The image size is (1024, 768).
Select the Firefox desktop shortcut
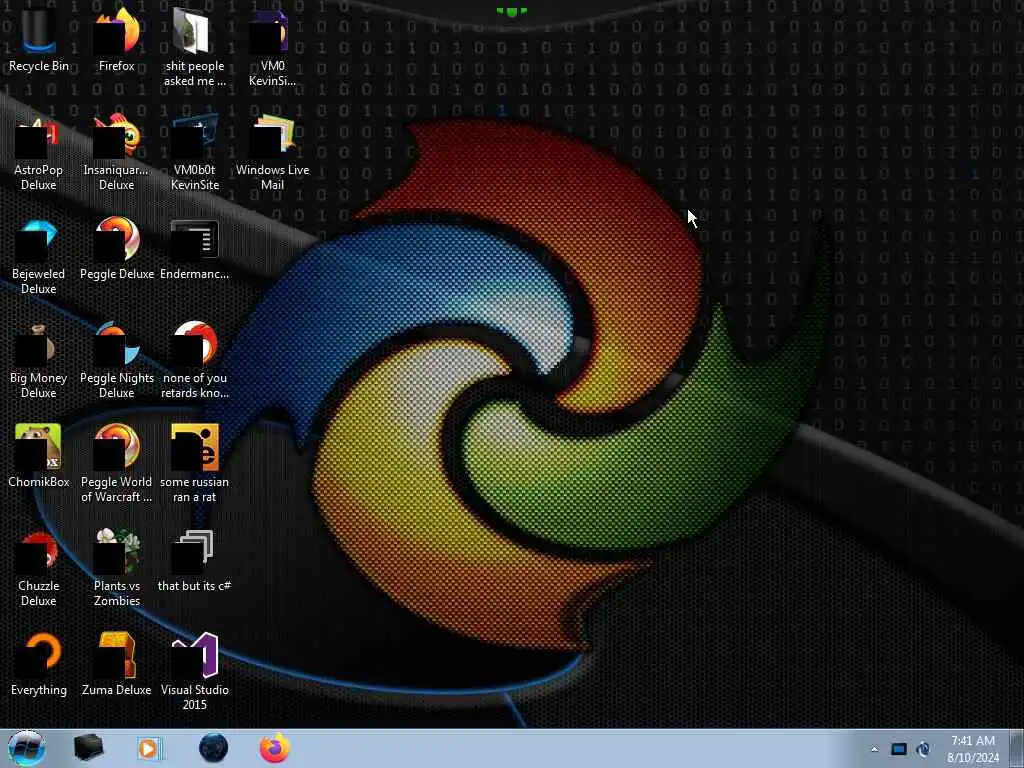point(117,39)
